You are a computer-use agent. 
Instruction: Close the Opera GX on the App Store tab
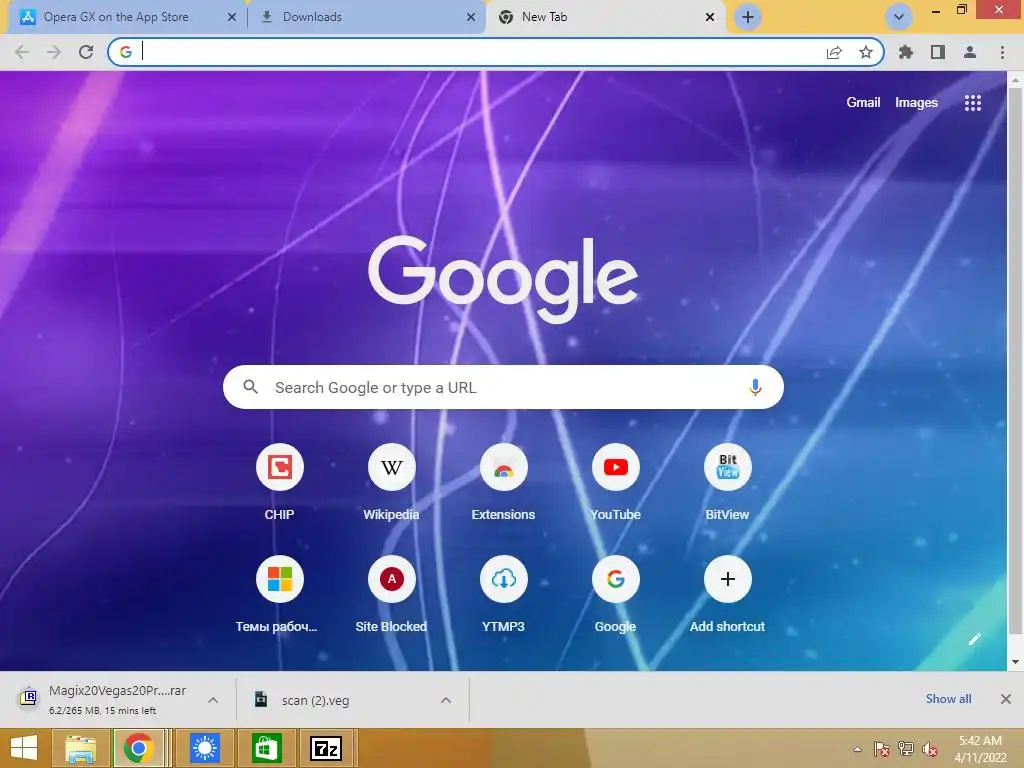pyautogui.click(x=232, y=18)
